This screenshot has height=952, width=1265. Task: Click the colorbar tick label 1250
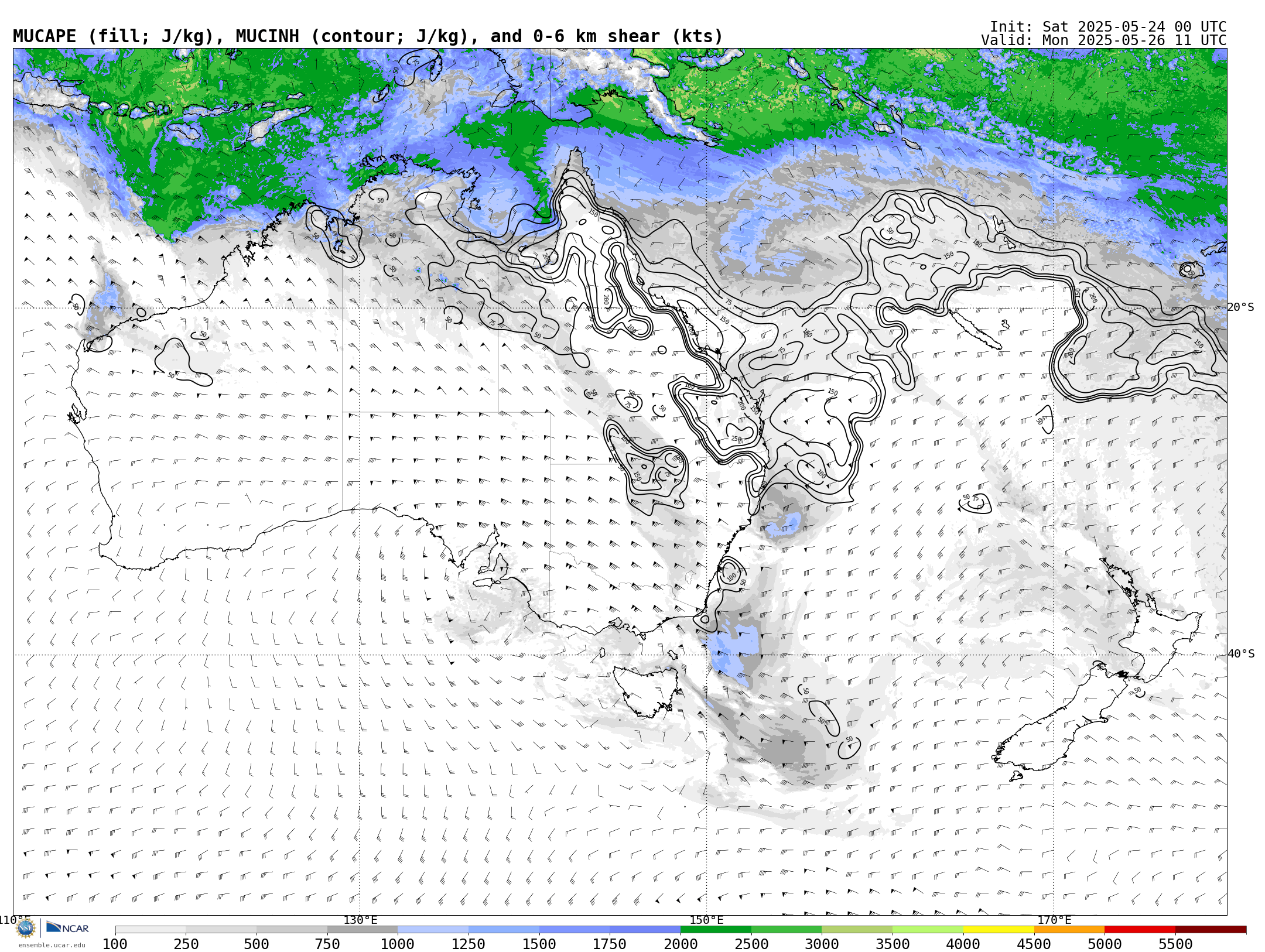click(469, 944)
